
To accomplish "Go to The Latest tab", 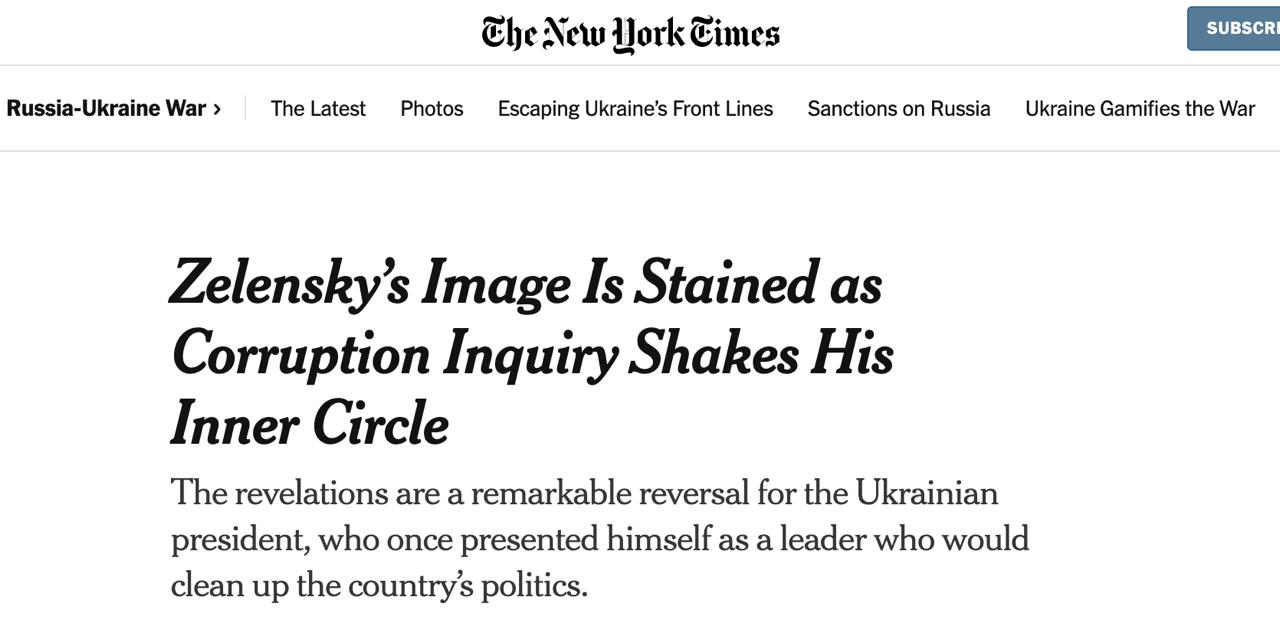I will pyautogui.click(x=318, y=109).
